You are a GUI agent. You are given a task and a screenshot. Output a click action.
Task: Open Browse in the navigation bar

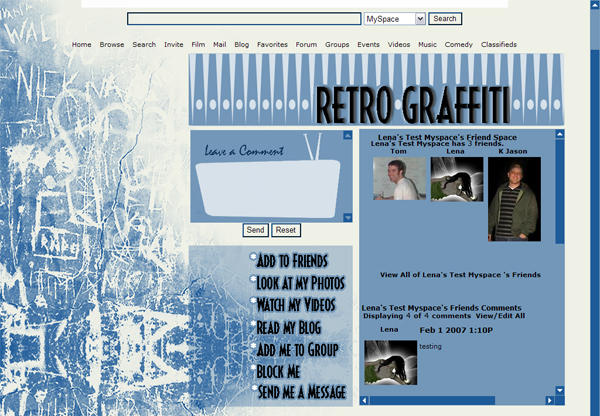[112, 44]
